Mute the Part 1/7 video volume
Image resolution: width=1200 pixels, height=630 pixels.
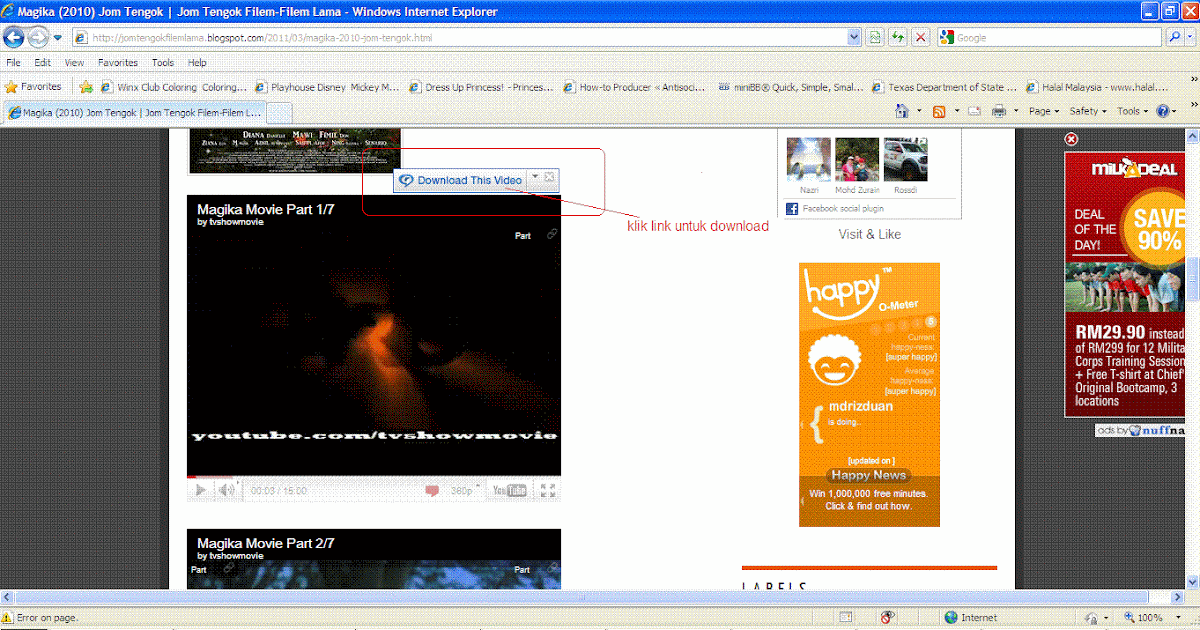click(x=227, y=490)
